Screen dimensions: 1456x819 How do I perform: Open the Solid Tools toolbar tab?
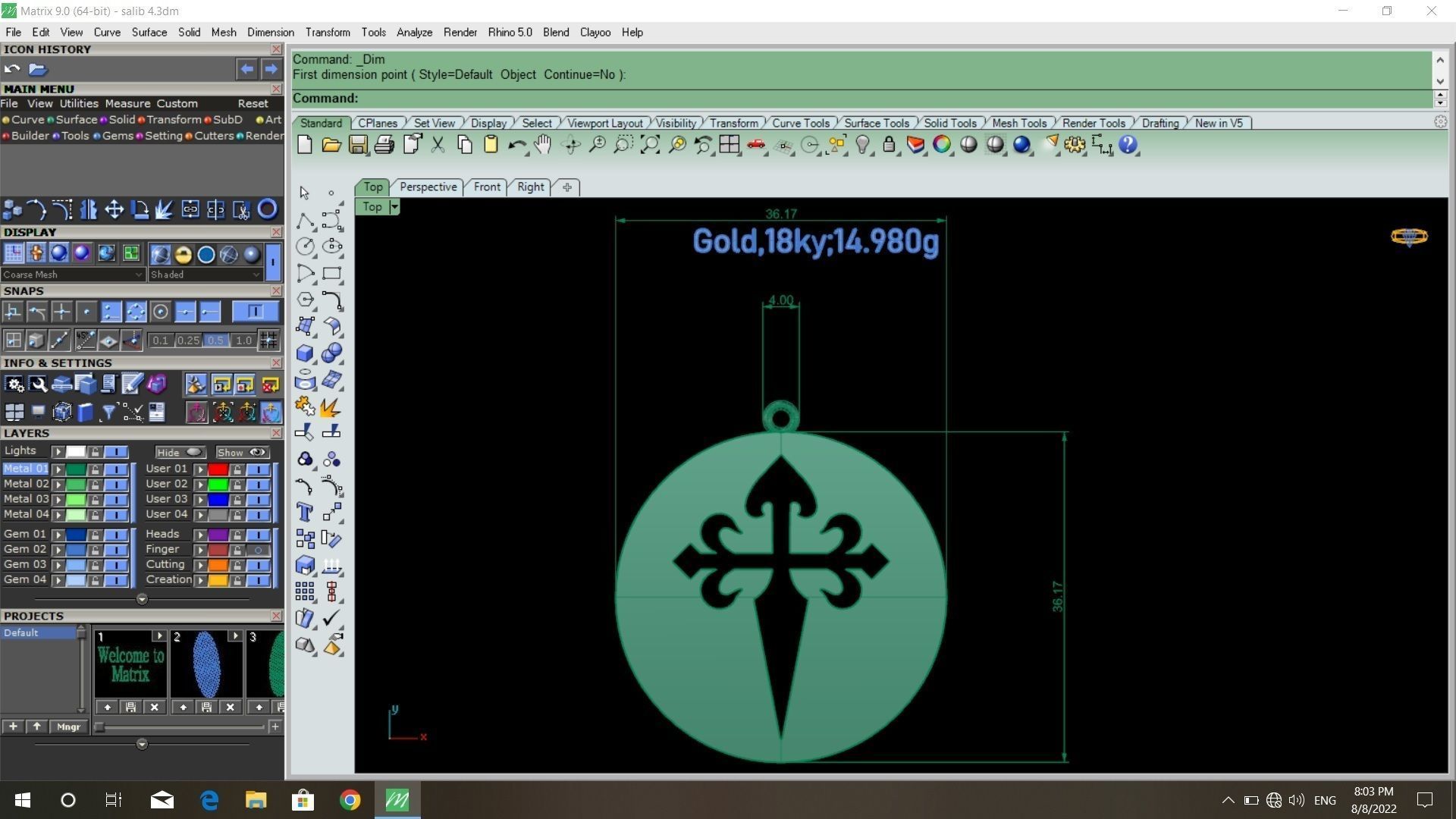(x=950, y=123)
